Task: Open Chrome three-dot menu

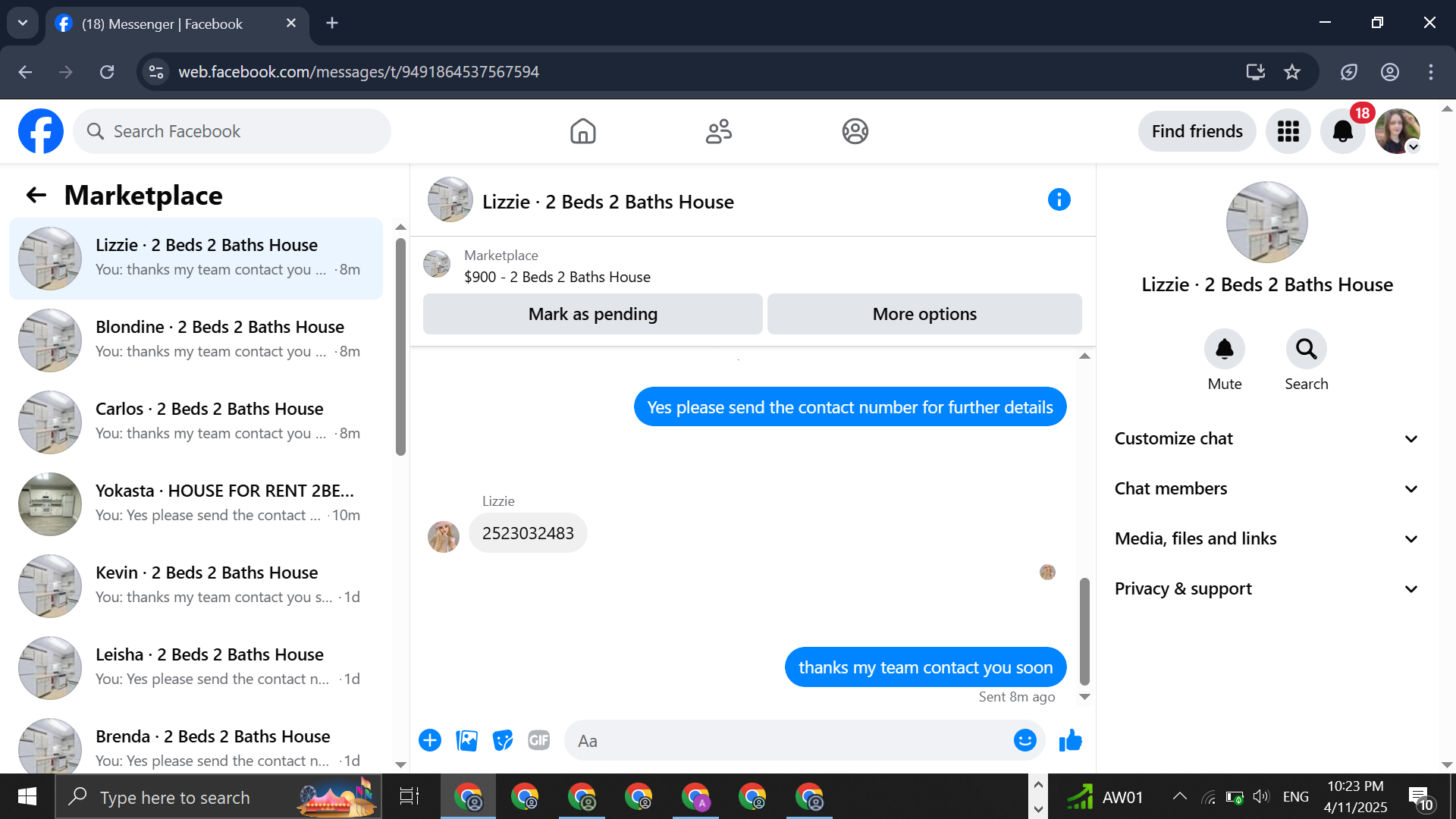Action: coord(1431,72)
